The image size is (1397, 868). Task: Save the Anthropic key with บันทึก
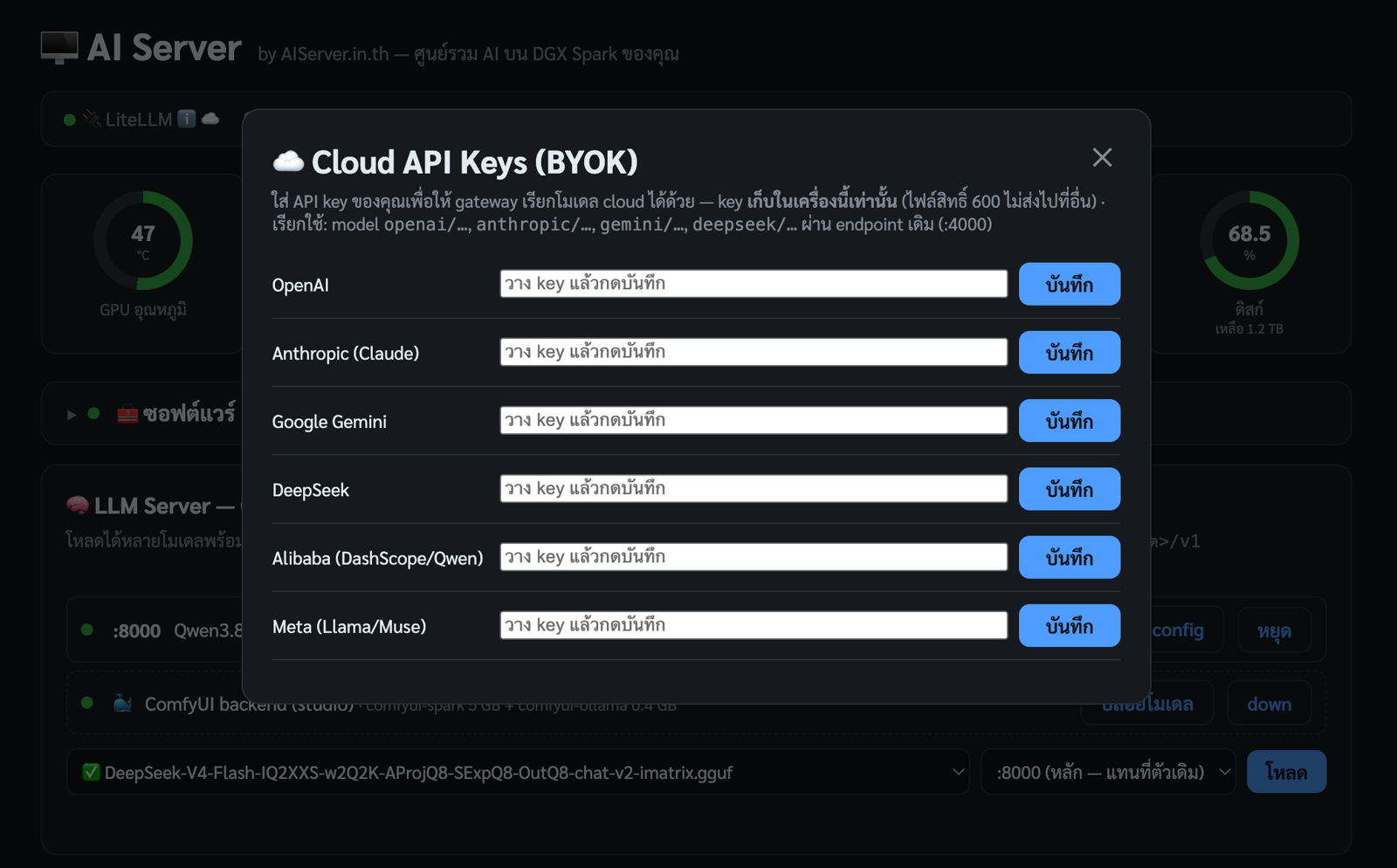click(x=1070, y=352)
